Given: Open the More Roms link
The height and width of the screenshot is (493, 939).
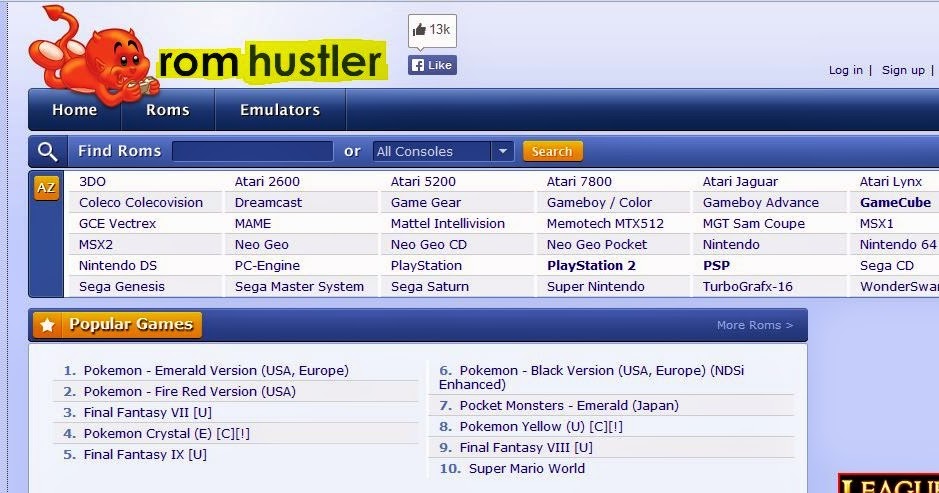Looking at the screenshot, I should tap(755, 325).
